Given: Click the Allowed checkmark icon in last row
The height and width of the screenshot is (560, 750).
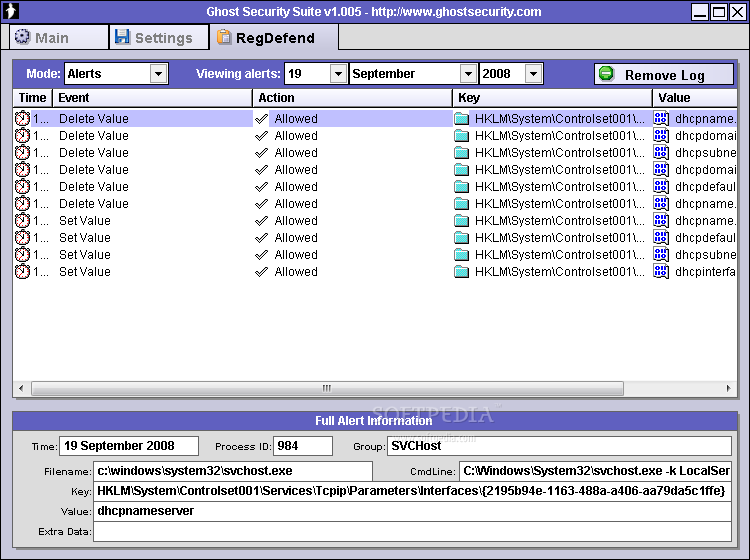Looking at the screenshot, I should click(261, 272).
